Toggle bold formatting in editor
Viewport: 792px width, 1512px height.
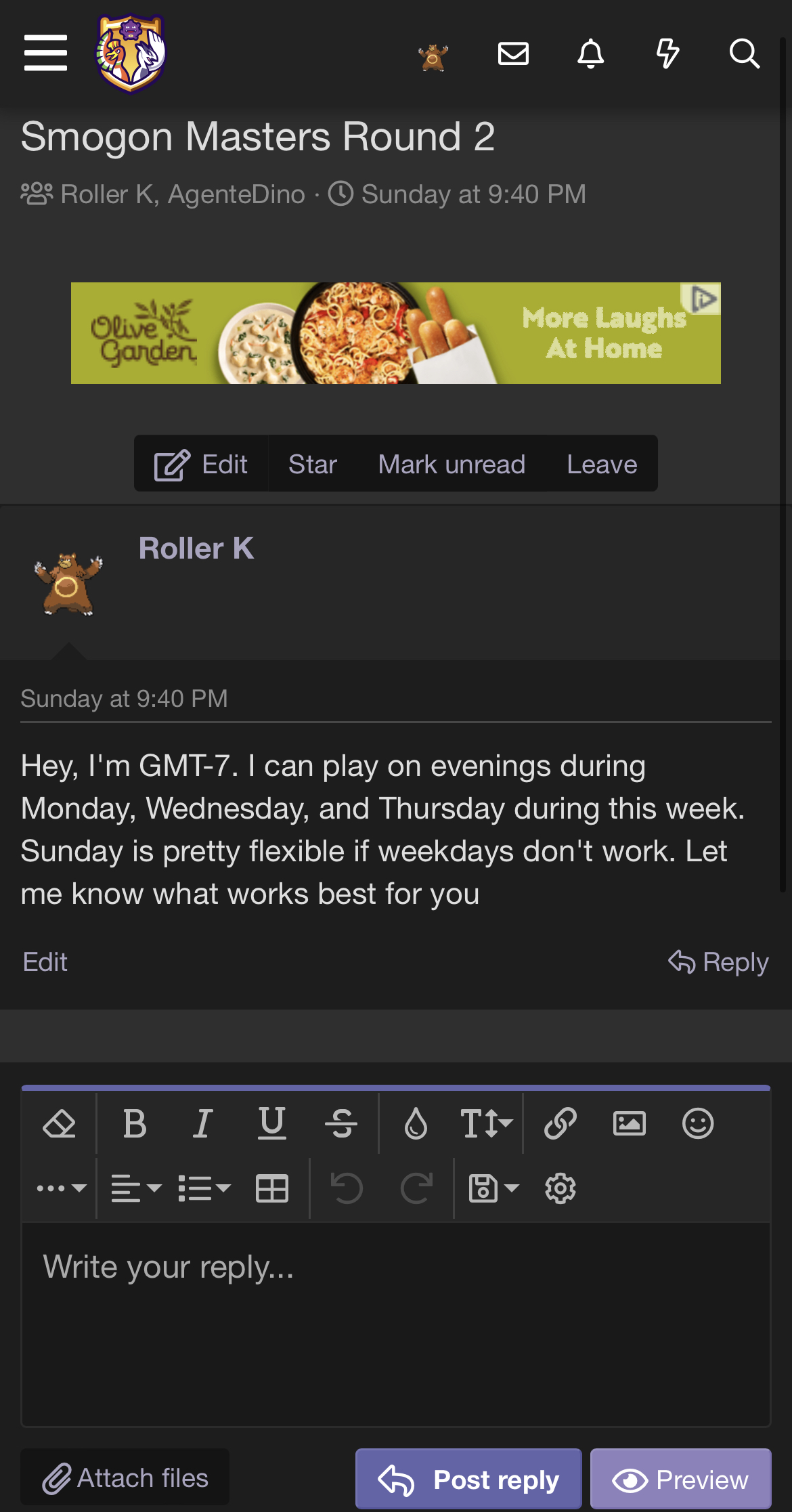pyautogui.click(x=135, y=1124)
